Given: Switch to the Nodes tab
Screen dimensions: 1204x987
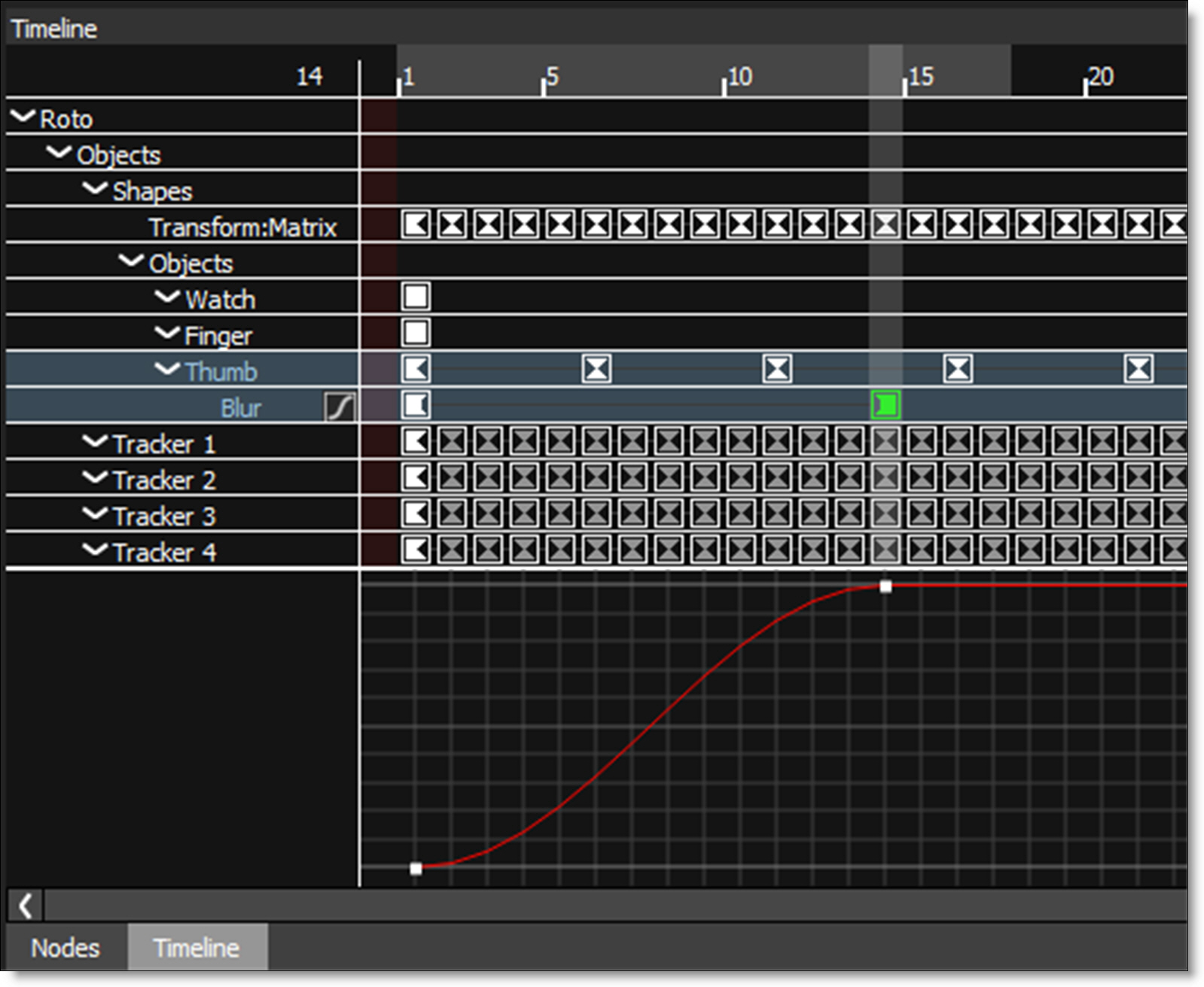Looking at the screenshot, I should [66, 948].
